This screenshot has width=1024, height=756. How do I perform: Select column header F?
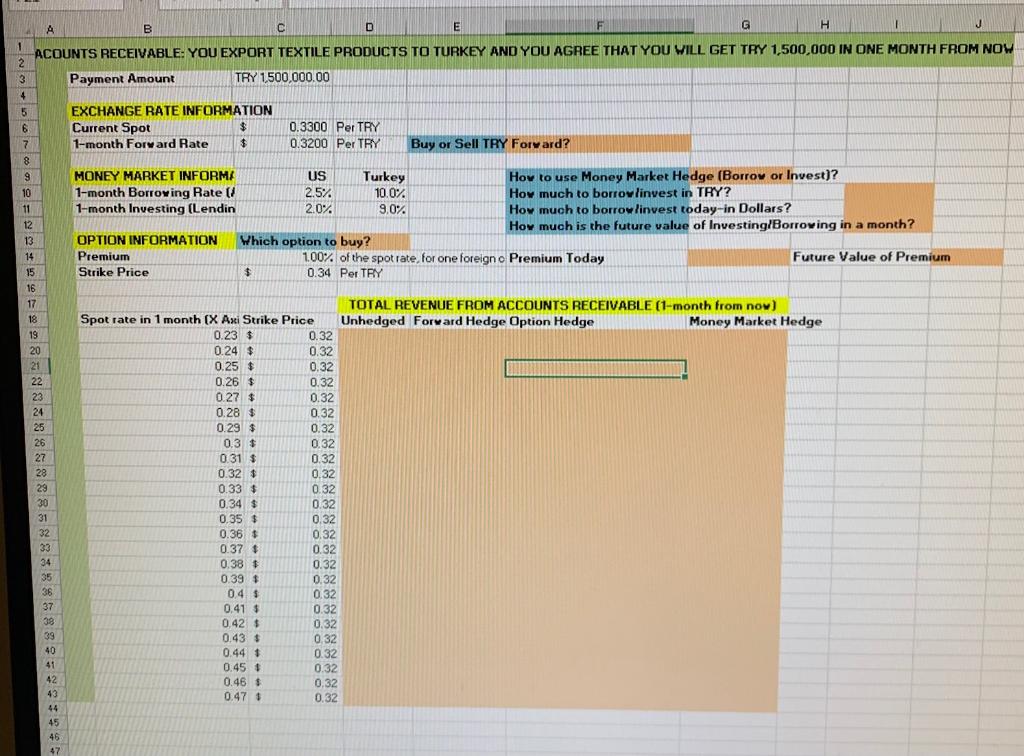[x=599, y=26]
